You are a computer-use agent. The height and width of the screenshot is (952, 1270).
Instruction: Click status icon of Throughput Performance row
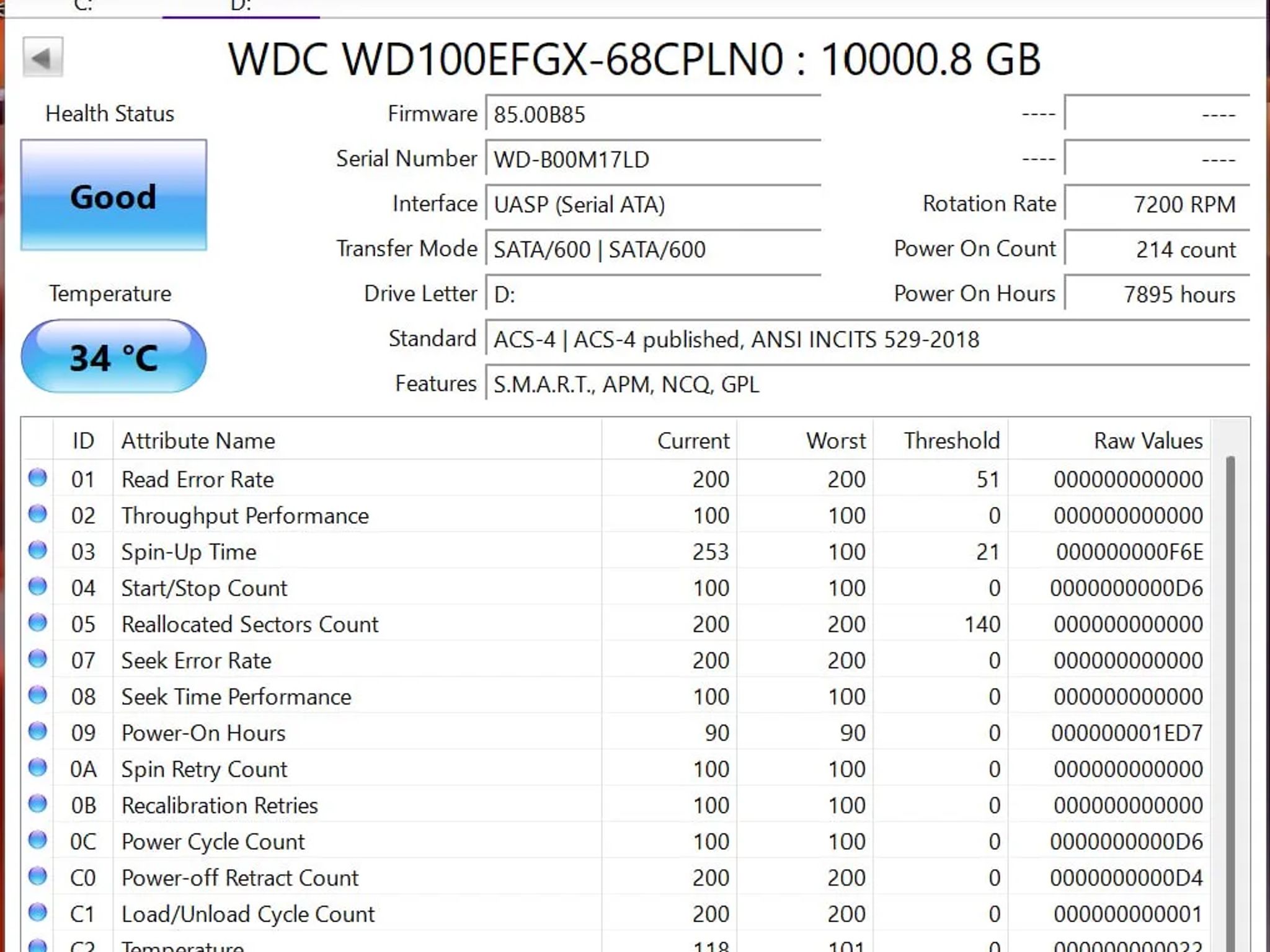tap(38, 514)
